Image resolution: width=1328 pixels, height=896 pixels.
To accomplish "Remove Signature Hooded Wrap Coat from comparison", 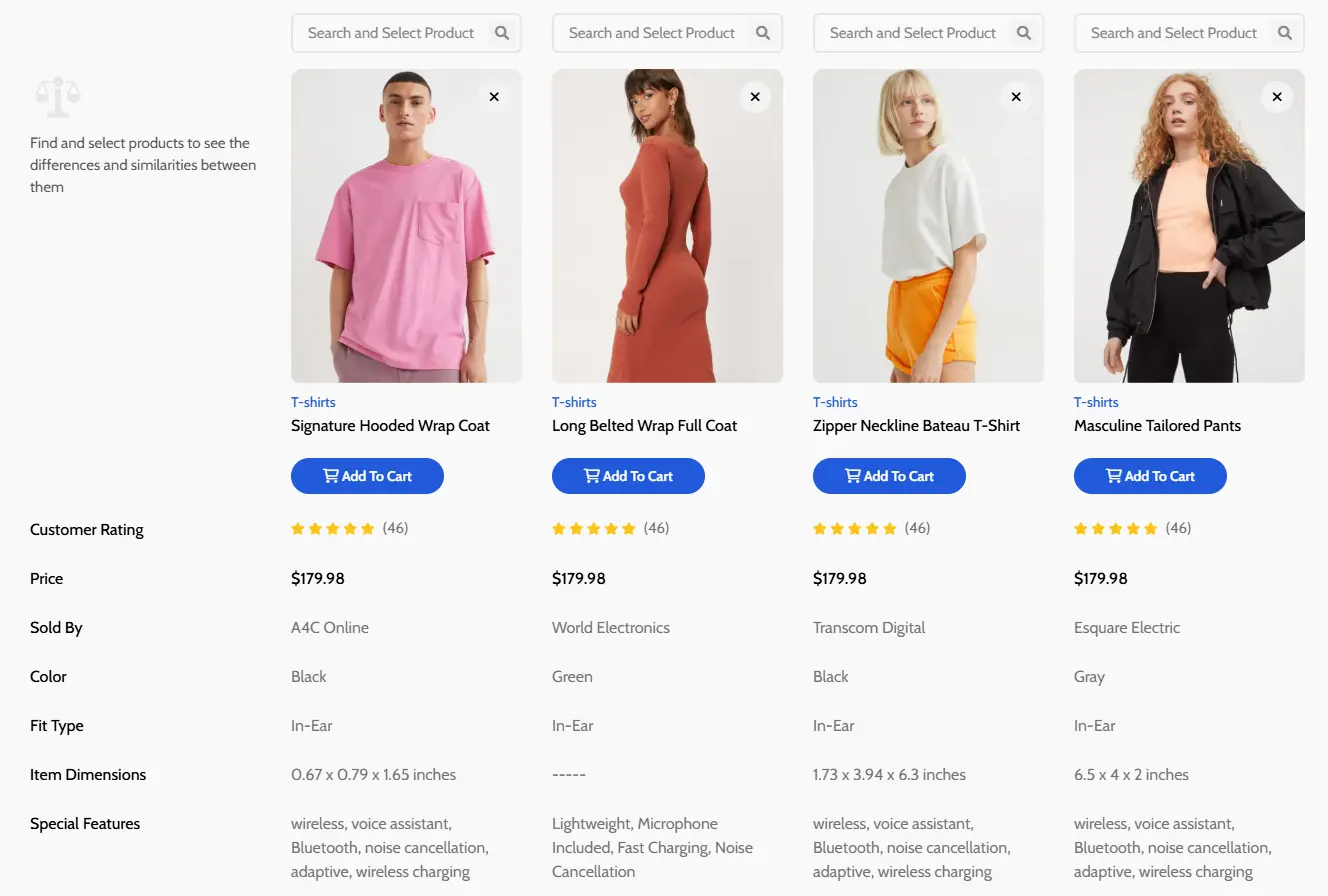I will (x=494, y=97).
